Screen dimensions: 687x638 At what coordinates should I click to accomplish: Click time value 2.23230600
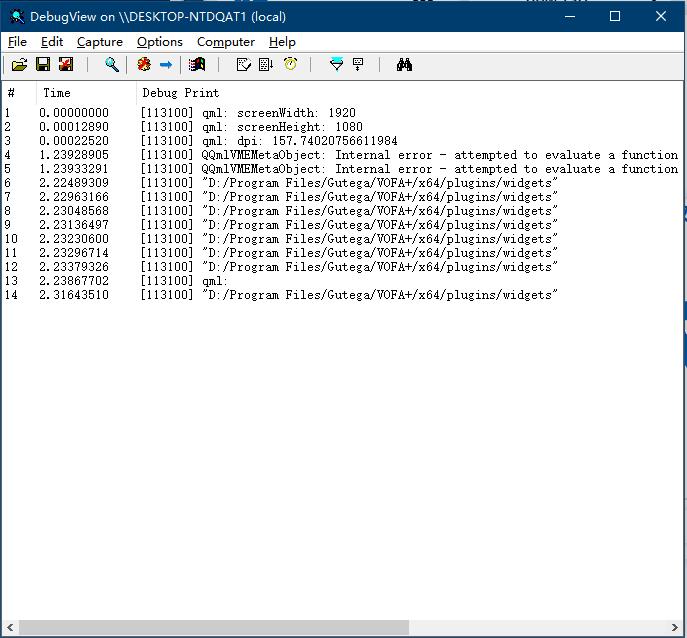click(x=74, y=239)
